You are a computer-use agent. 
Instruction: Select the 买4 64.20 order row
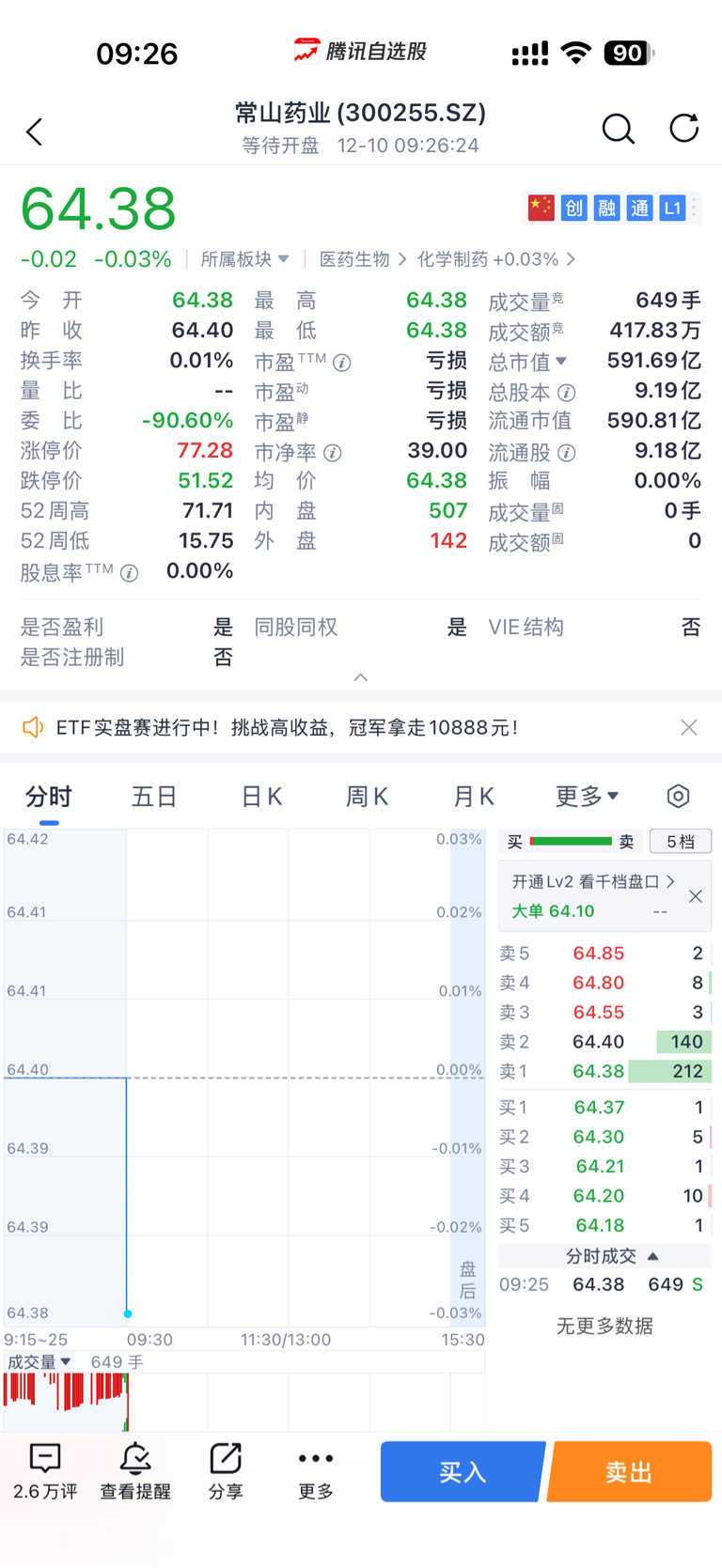tap(605, 1196)
